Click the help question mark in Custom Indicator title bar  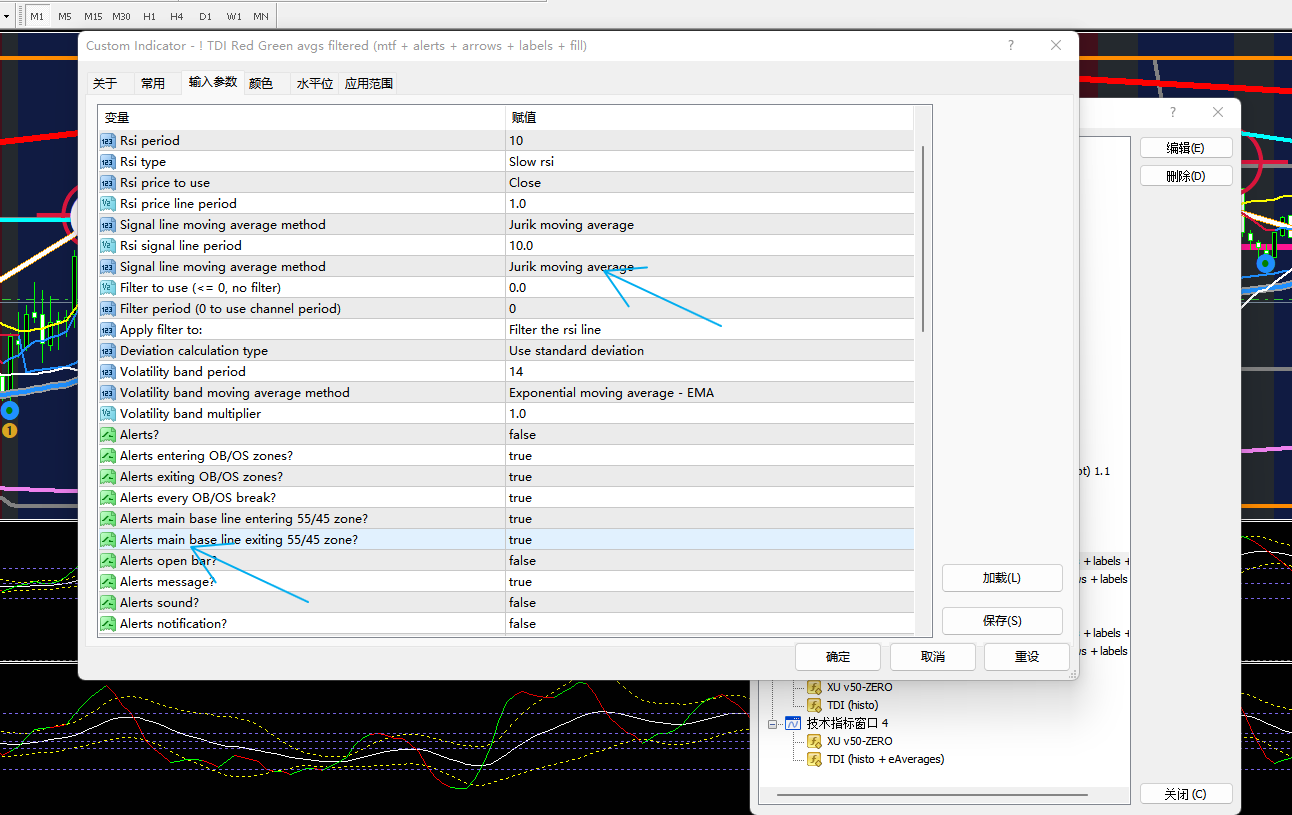pyautogui.click(x=1011, y=46)
